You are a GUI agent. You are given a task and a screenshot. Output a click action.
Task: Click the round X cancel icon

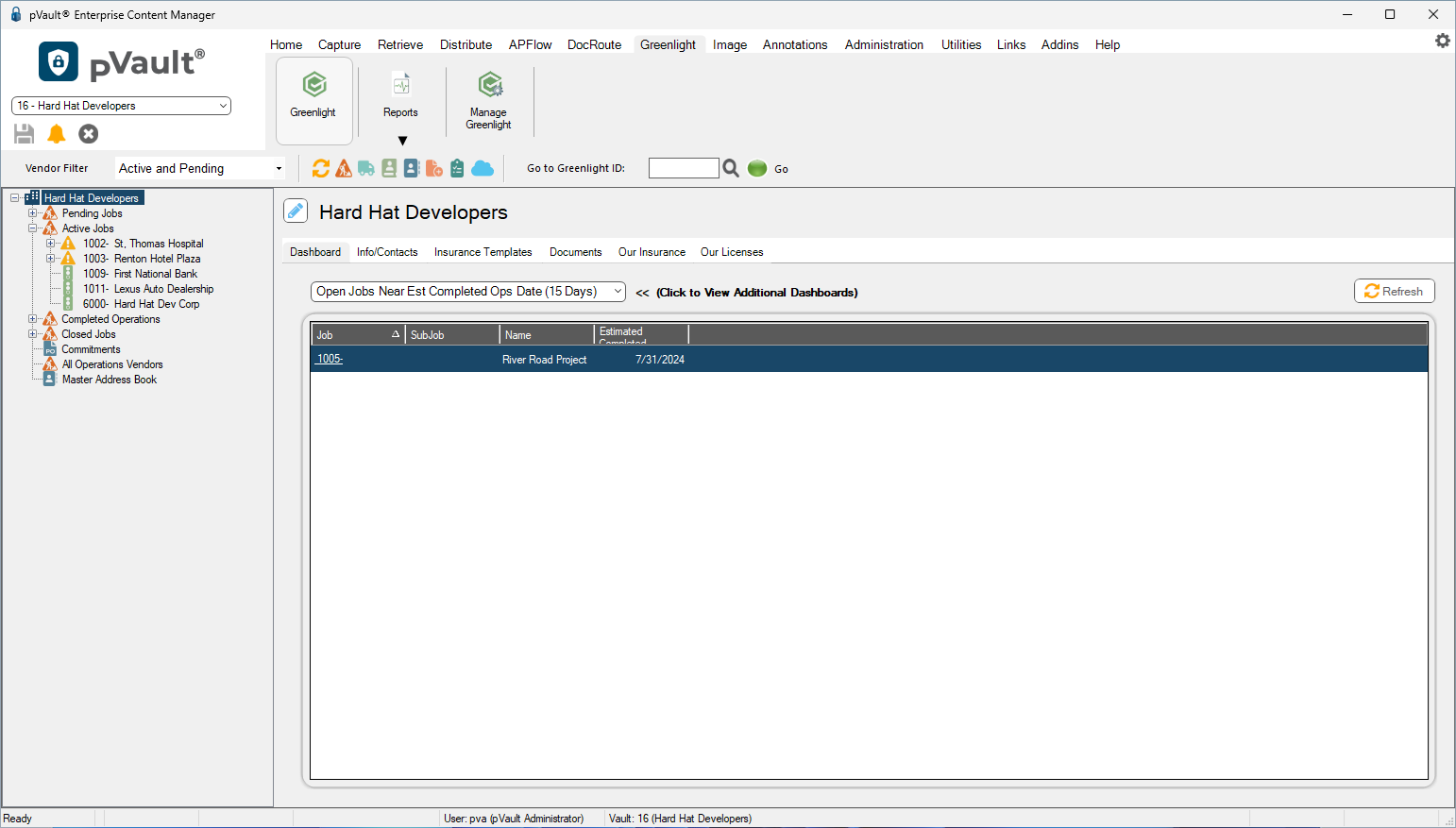click(x=89, y=134)
